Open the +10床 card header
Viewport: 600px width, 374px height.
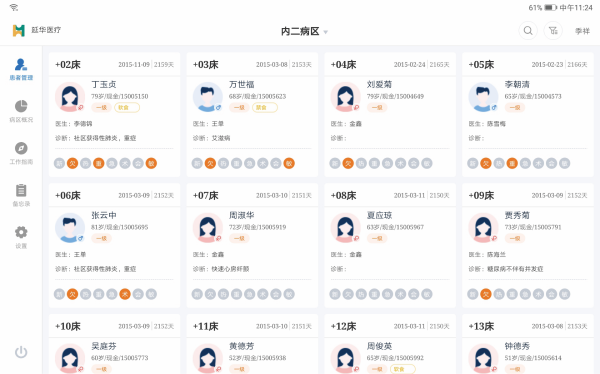tap(114, 326)
